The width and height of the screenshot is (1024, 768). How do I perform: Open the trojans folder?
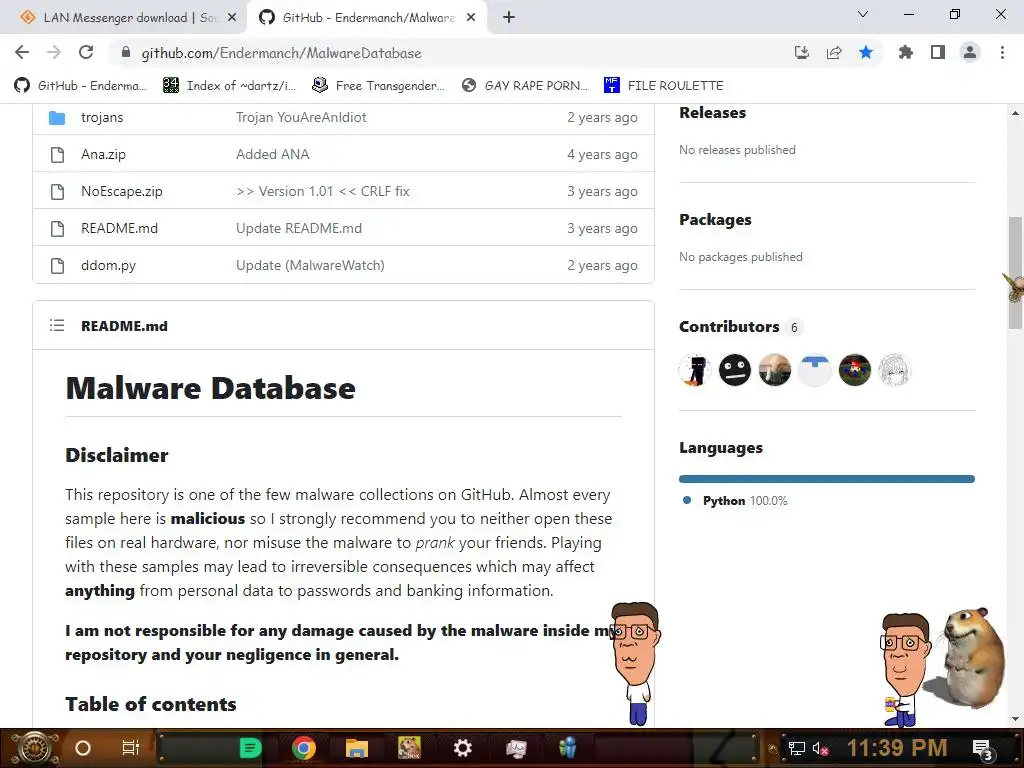[x=102, y=118]
